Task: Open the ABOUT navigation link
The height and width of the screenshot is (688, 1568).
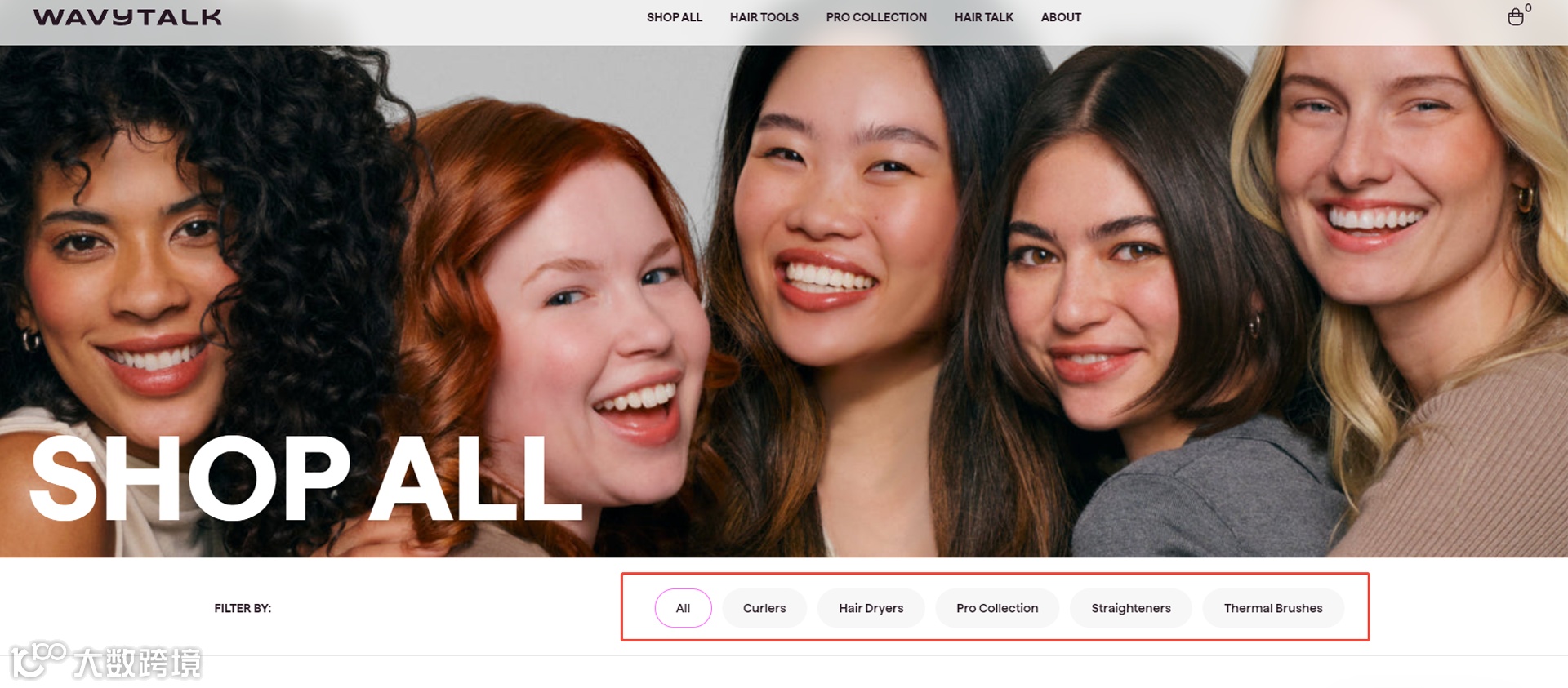Action: point(1061,17)
